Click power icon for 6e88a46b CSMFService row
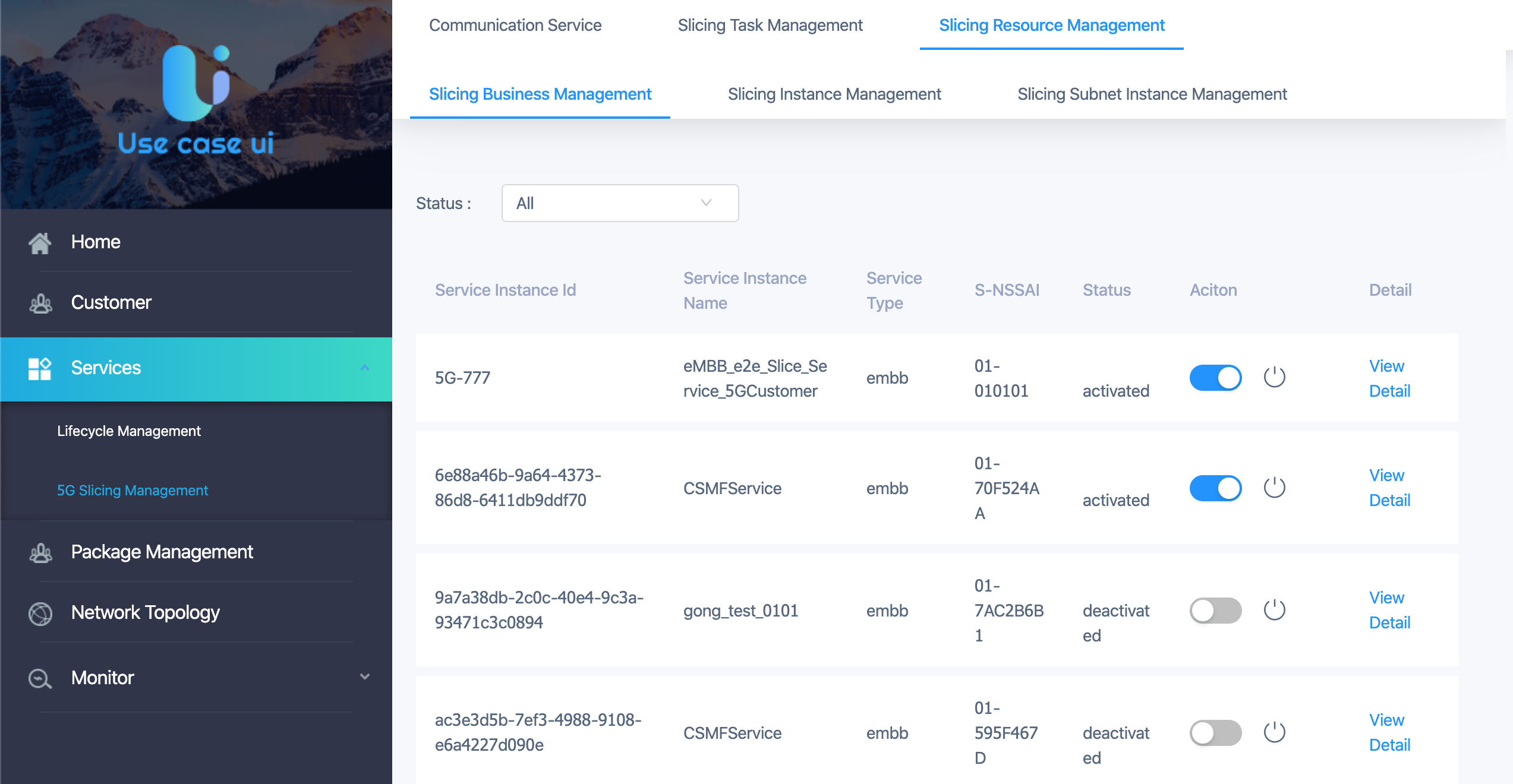 [x=1274, y=488]
